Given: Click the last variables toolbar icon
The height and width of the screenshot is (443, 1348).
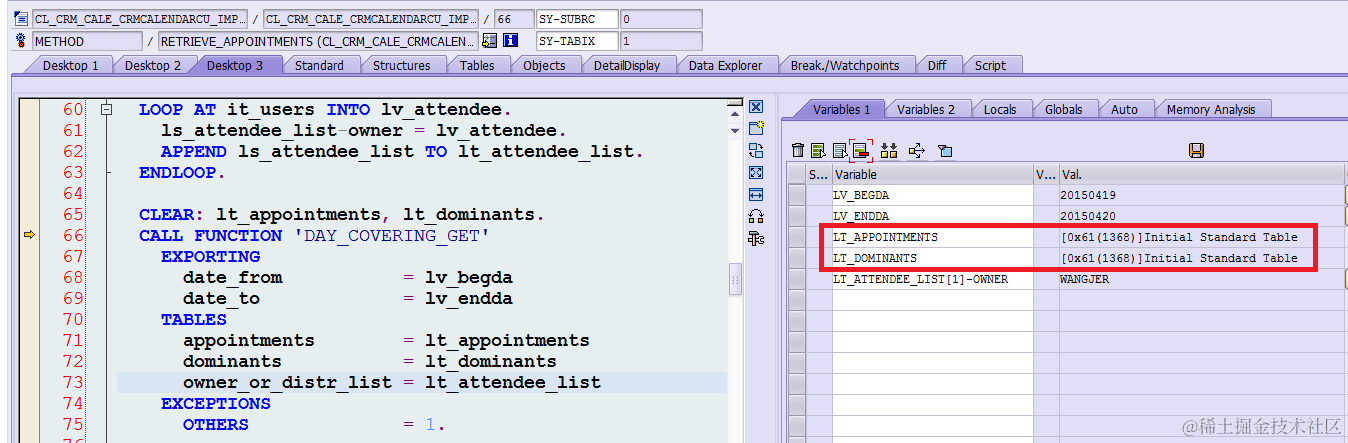Looking at the screenshot, I should 945,150.
